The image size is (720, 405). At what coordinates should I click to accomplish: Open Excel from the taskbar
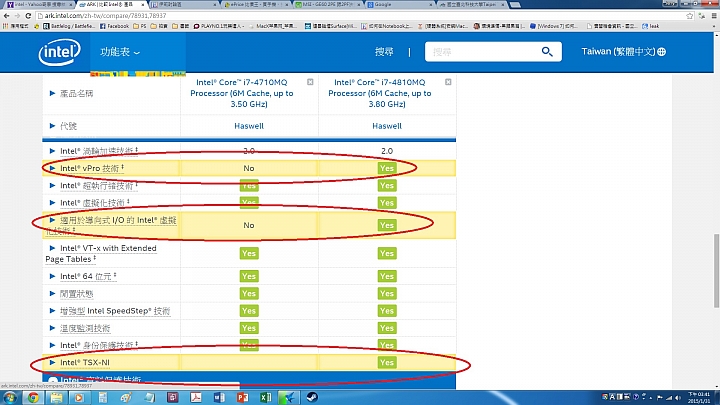point(265,397)
